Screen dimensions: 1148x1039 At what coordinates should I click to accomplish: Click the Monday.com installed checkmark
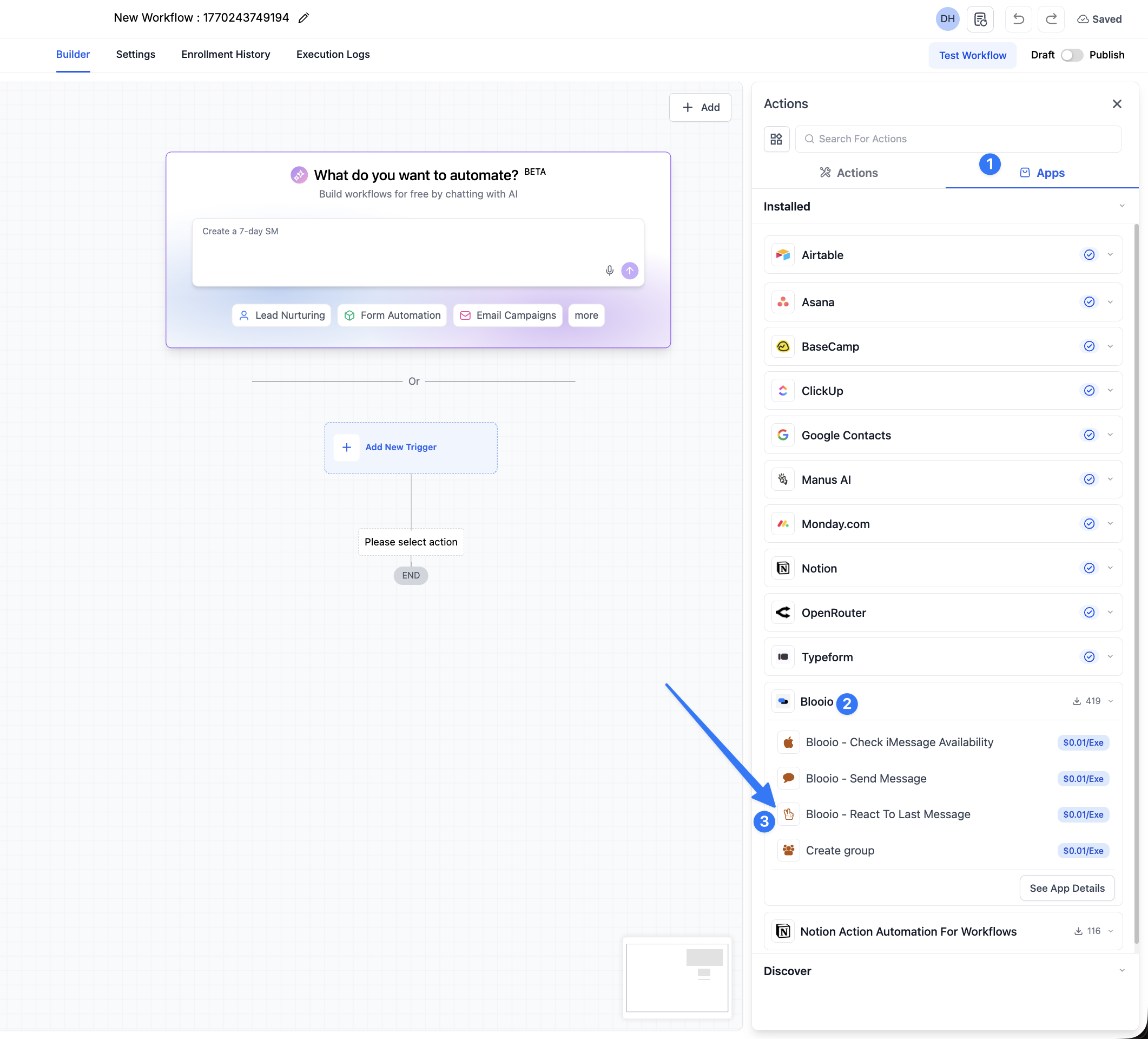pos(1089,524)
